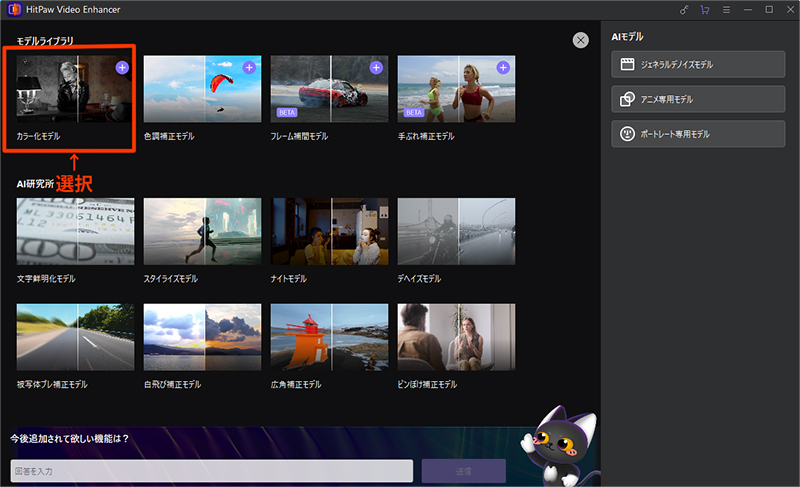
Task: Open the スタイライズモデル runner thumbnail
Action: coord(202,232)
